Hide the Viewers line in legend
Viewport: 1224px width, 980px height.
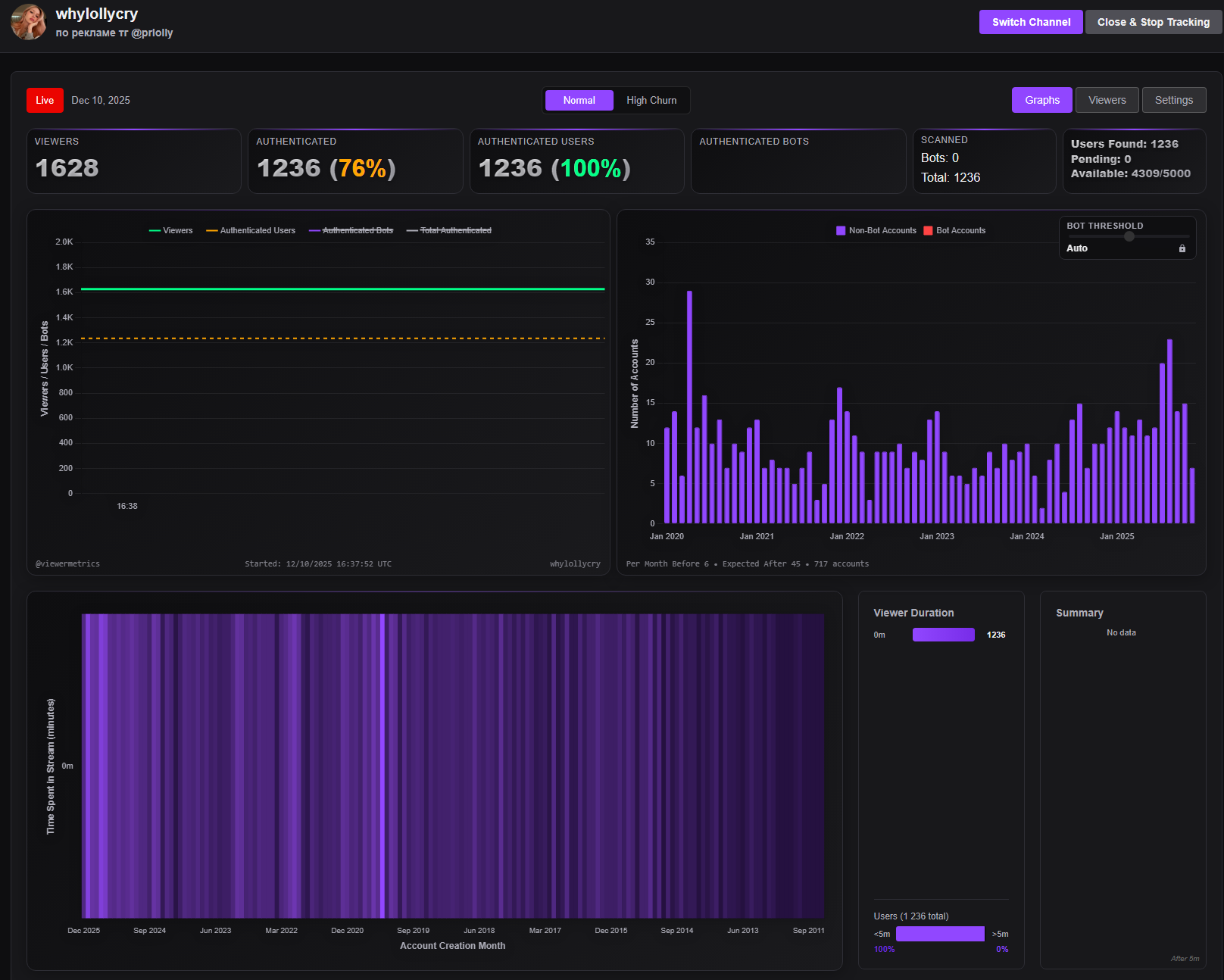(x=171, y=230)
